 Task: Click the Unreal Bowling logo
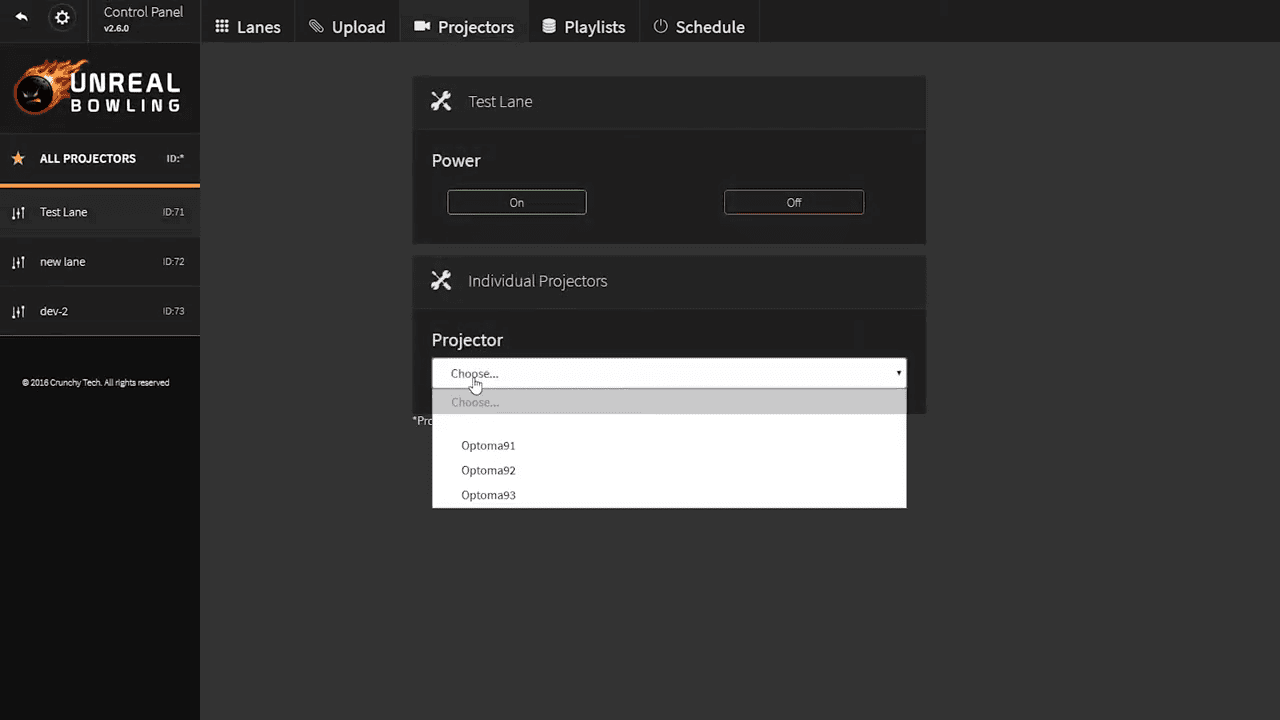(x=98, y=88)
